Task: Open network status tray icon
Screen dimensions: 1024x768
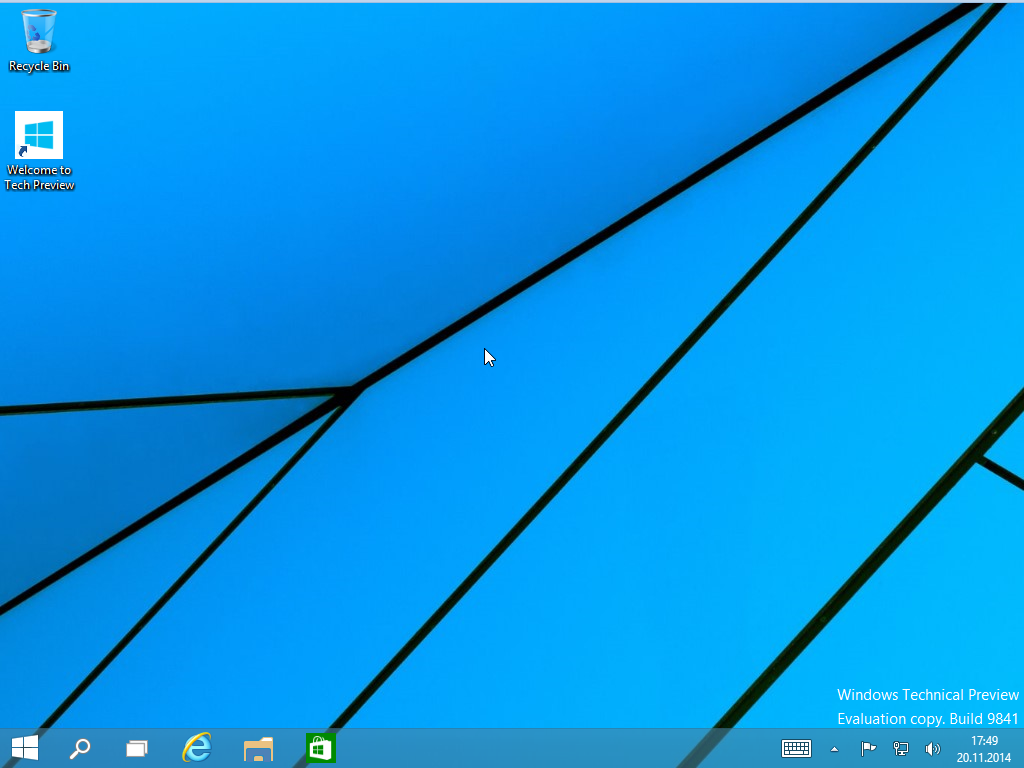Action: click(901, 749)
